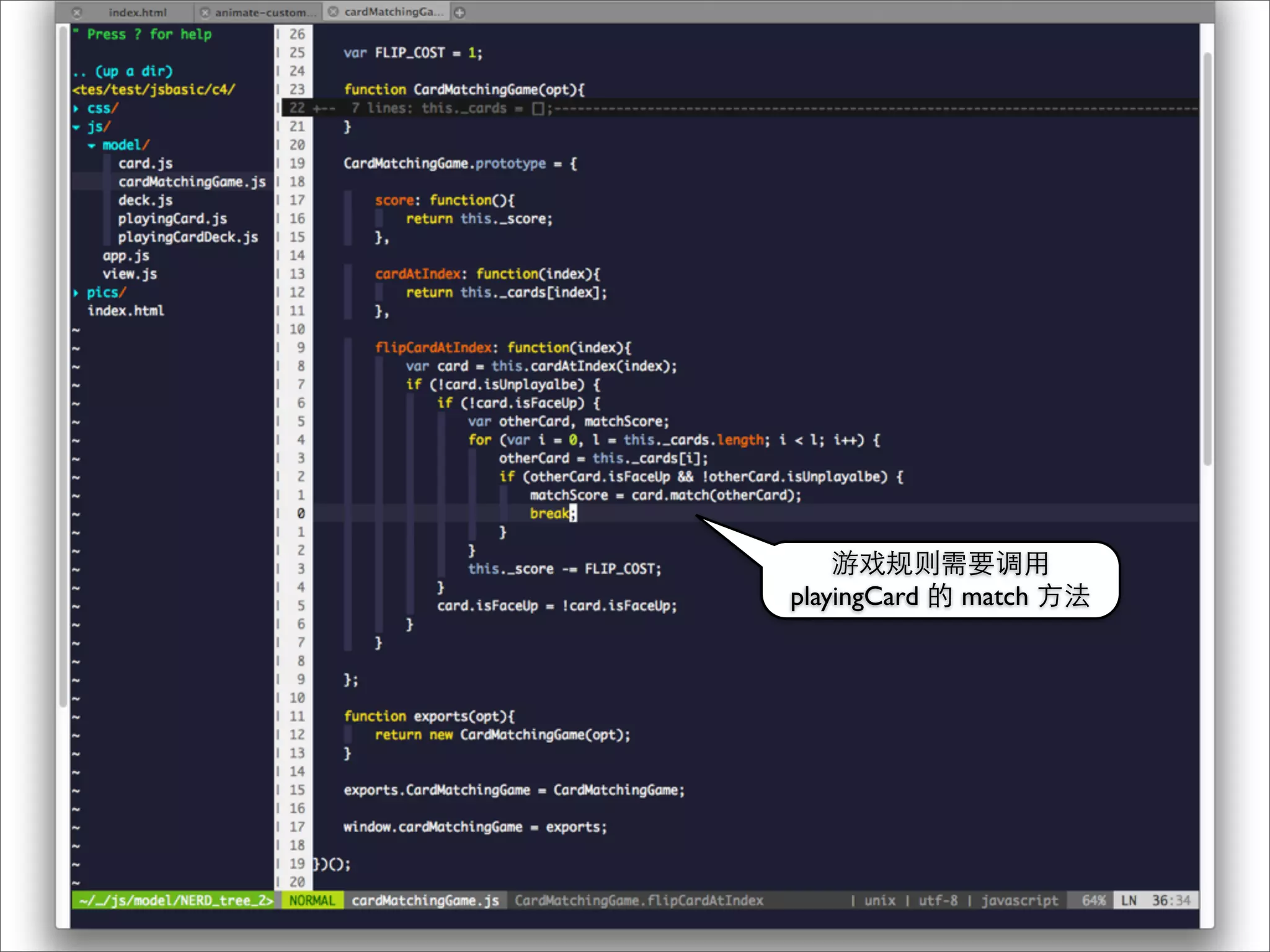Viewport: 1270px width, 952px height.
Task: Click CardMatchingGame.flipCardAtIndex in status line
Action: coord(639,901)
